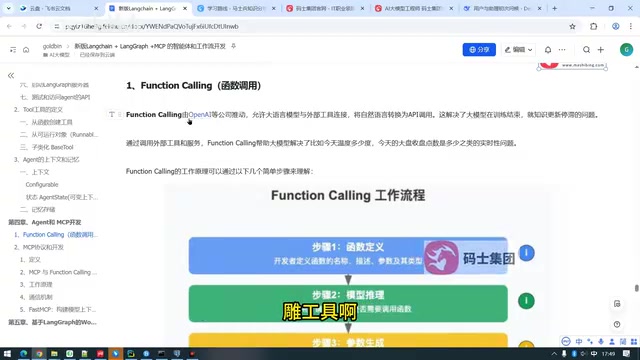
Task: Open the three-dots more options menu
Action: (562, 49)
